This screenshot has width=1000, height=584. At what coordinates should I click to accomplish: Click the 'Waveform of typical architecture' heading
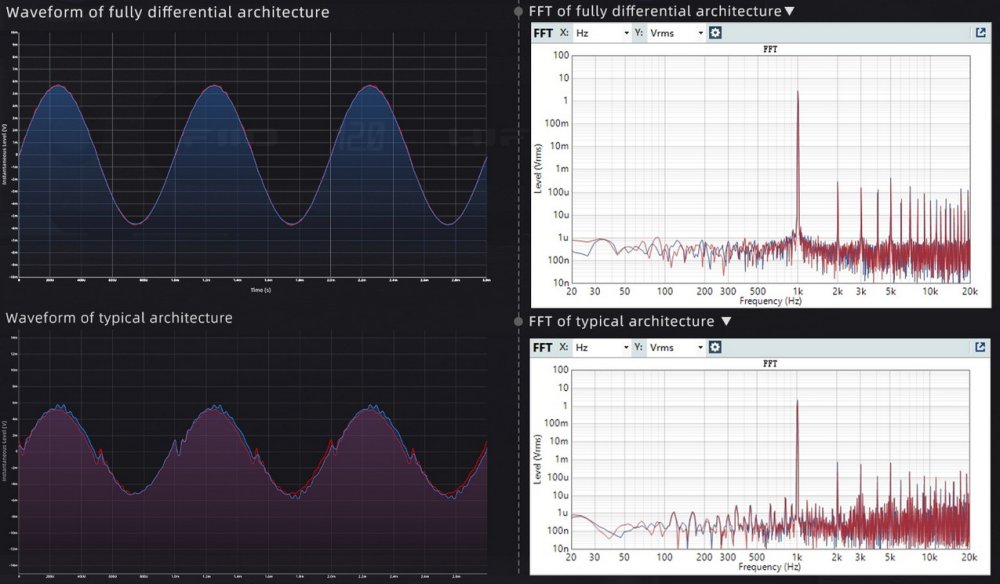point(119,318)
